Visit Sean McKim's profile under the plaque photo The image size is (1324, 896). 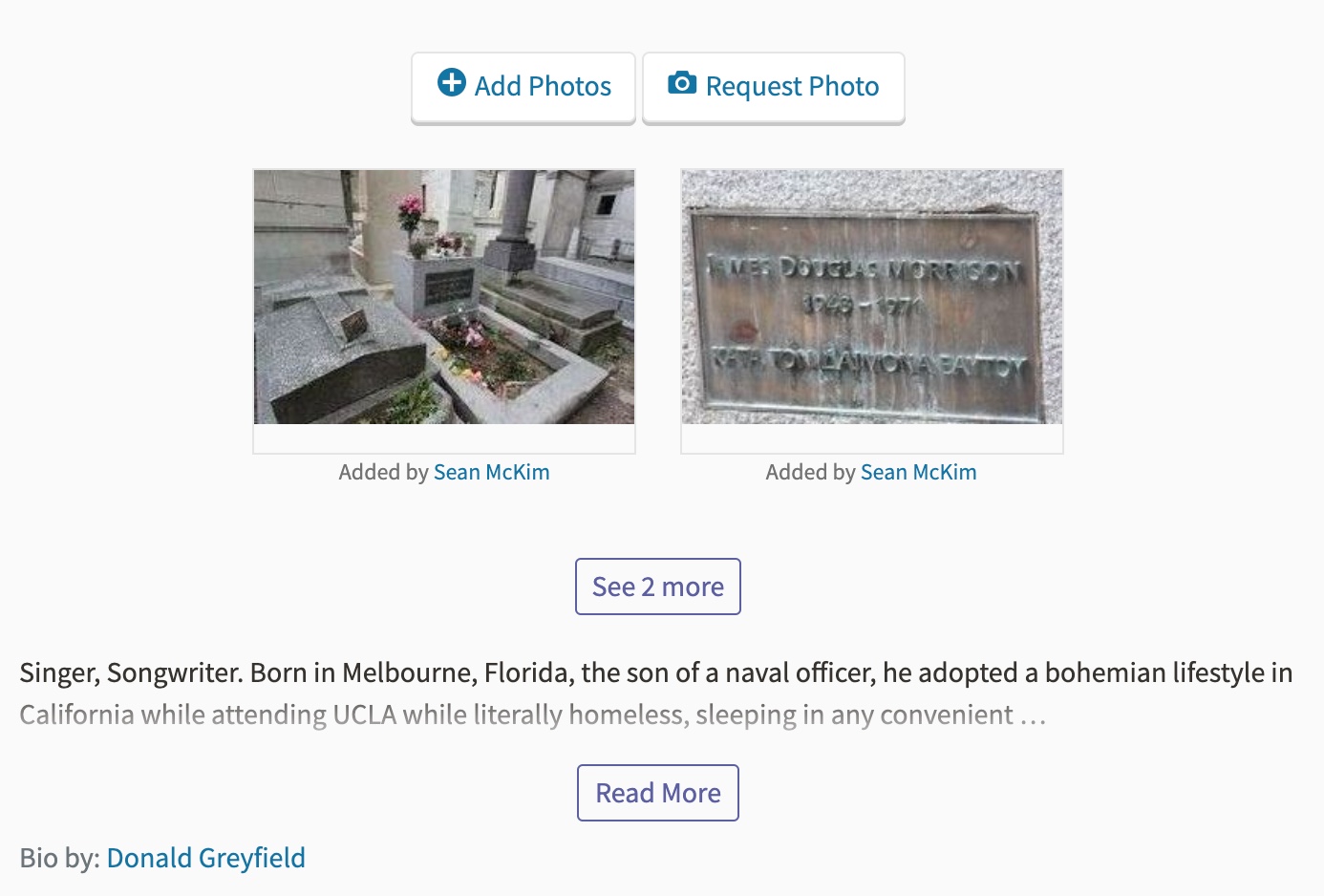pos(918,473)
